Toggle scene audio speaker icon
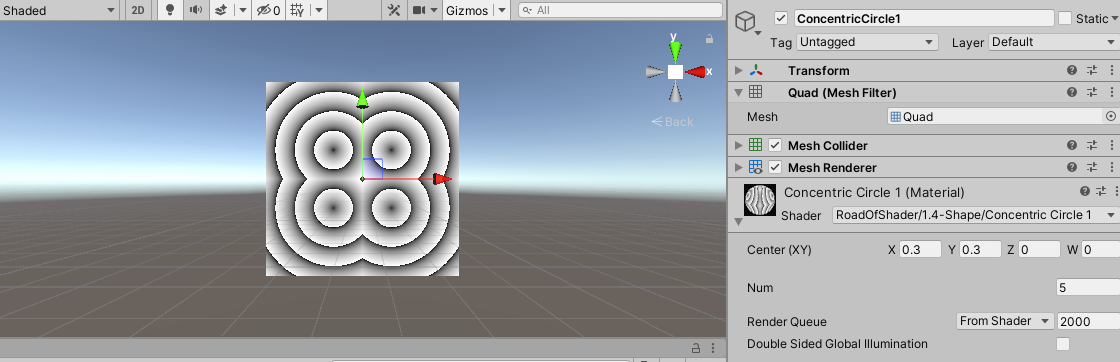Image resolution: width=1120 pixels, height=362 pixels. point(196,10)
